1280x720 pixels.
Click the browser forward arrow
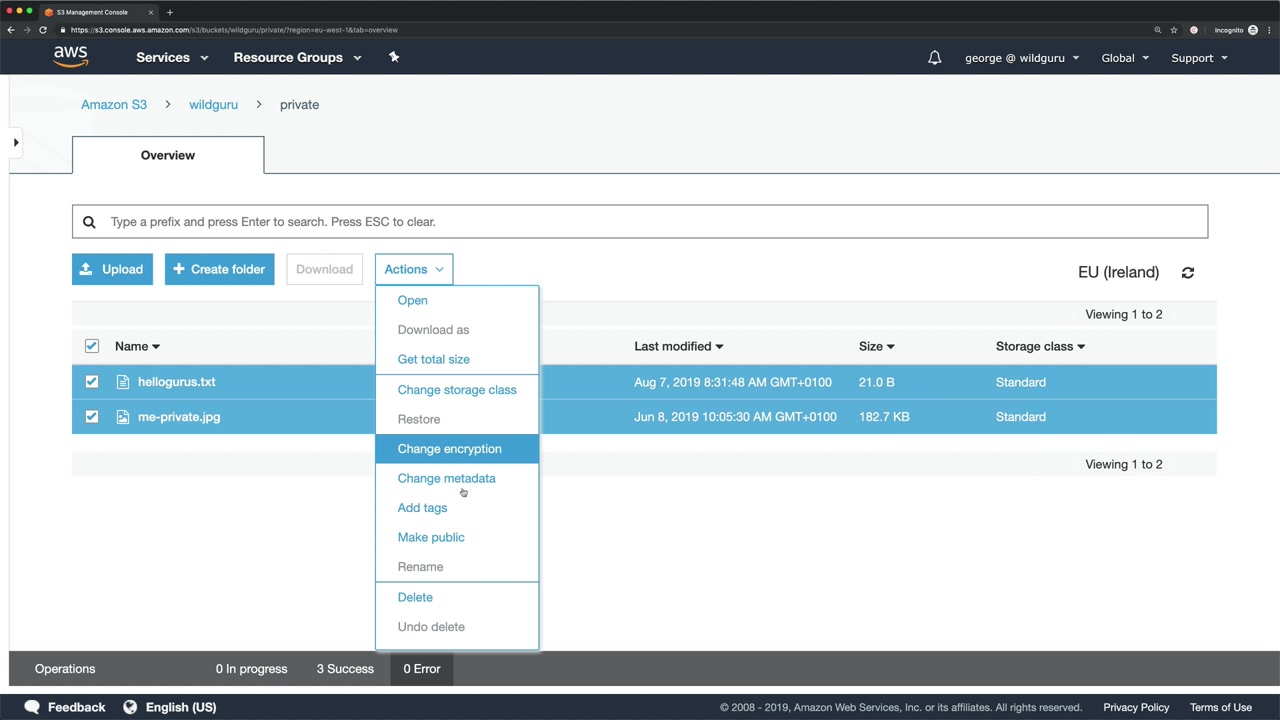[27, 30]
